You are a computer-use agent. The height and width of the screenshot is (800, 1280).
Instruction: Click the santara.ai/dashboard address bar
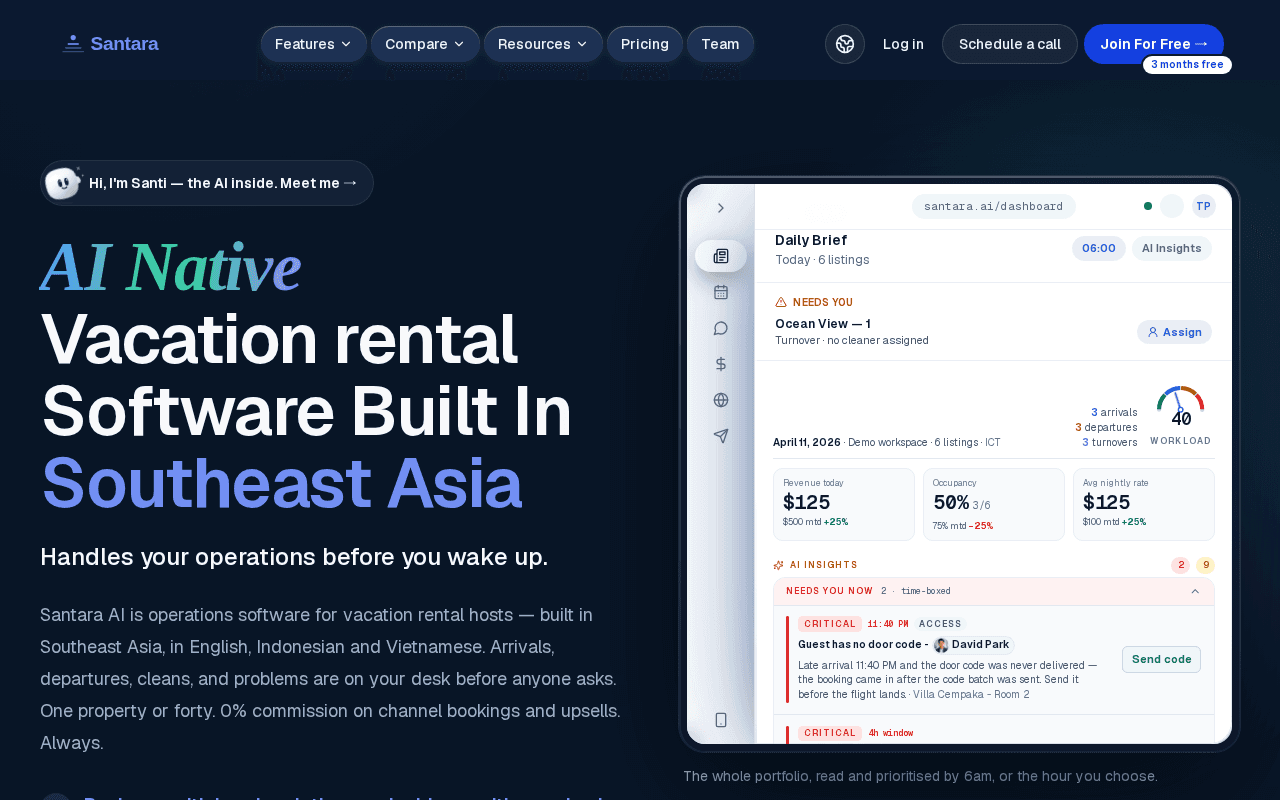(993, 206)
